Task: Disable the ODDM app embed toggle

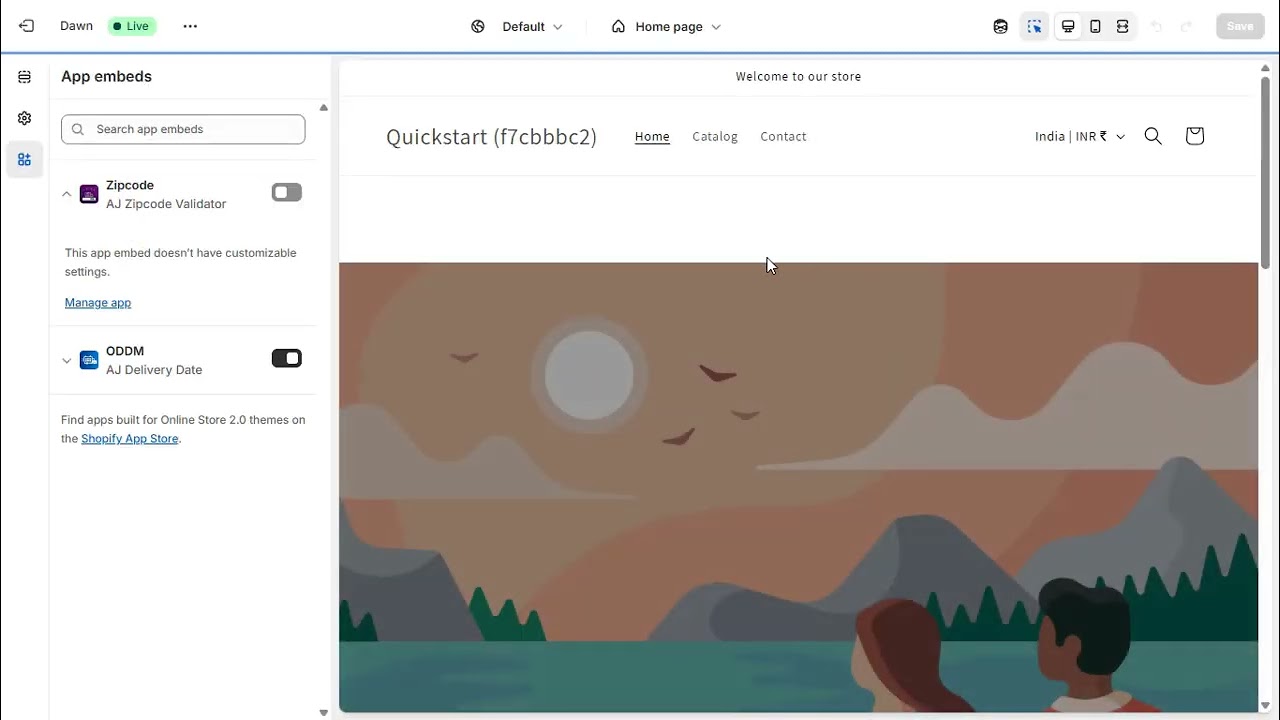Action: [286, 358]
